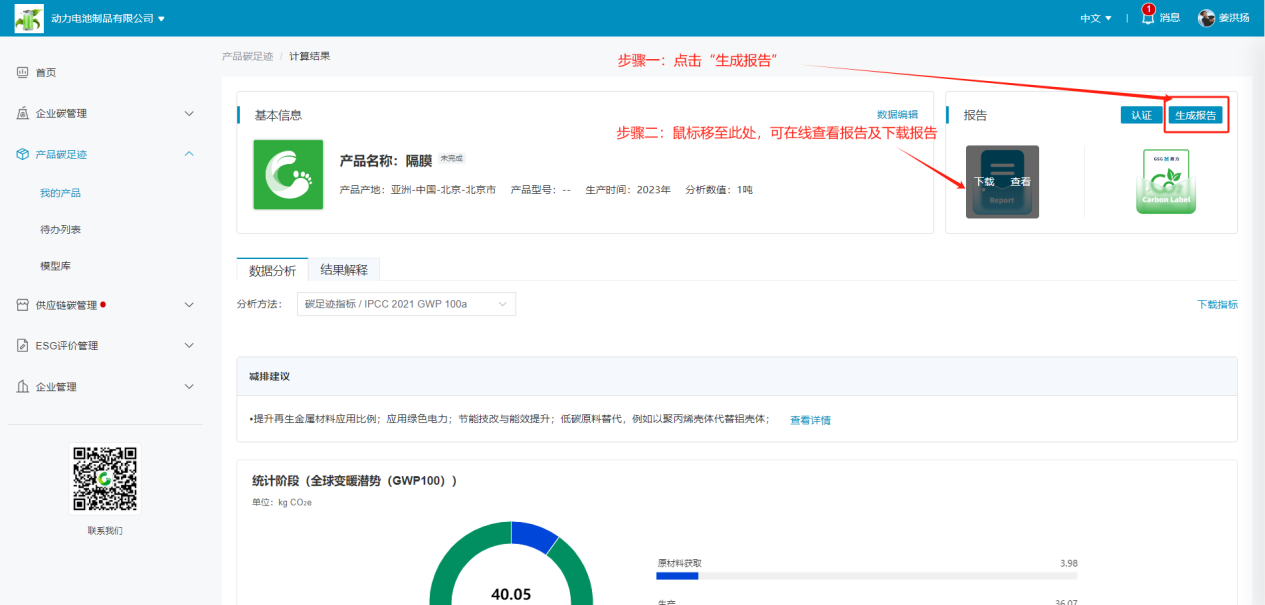This screenshot has height=605, width=1265.
Task: Switch to the 结果解释 tab
Action: point(344,270)
